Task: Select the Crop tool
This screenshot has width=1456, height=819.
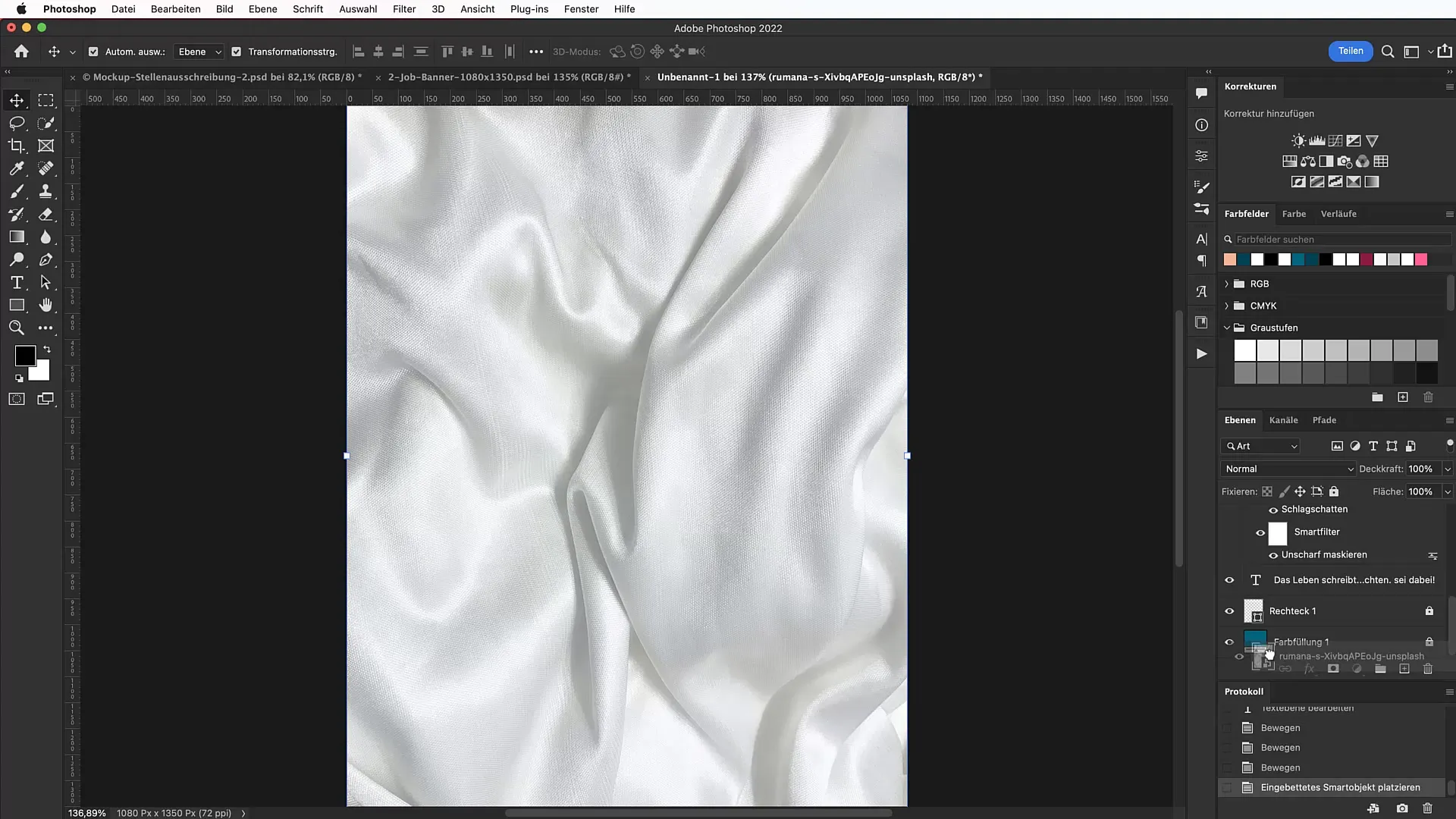Action: 17,146
